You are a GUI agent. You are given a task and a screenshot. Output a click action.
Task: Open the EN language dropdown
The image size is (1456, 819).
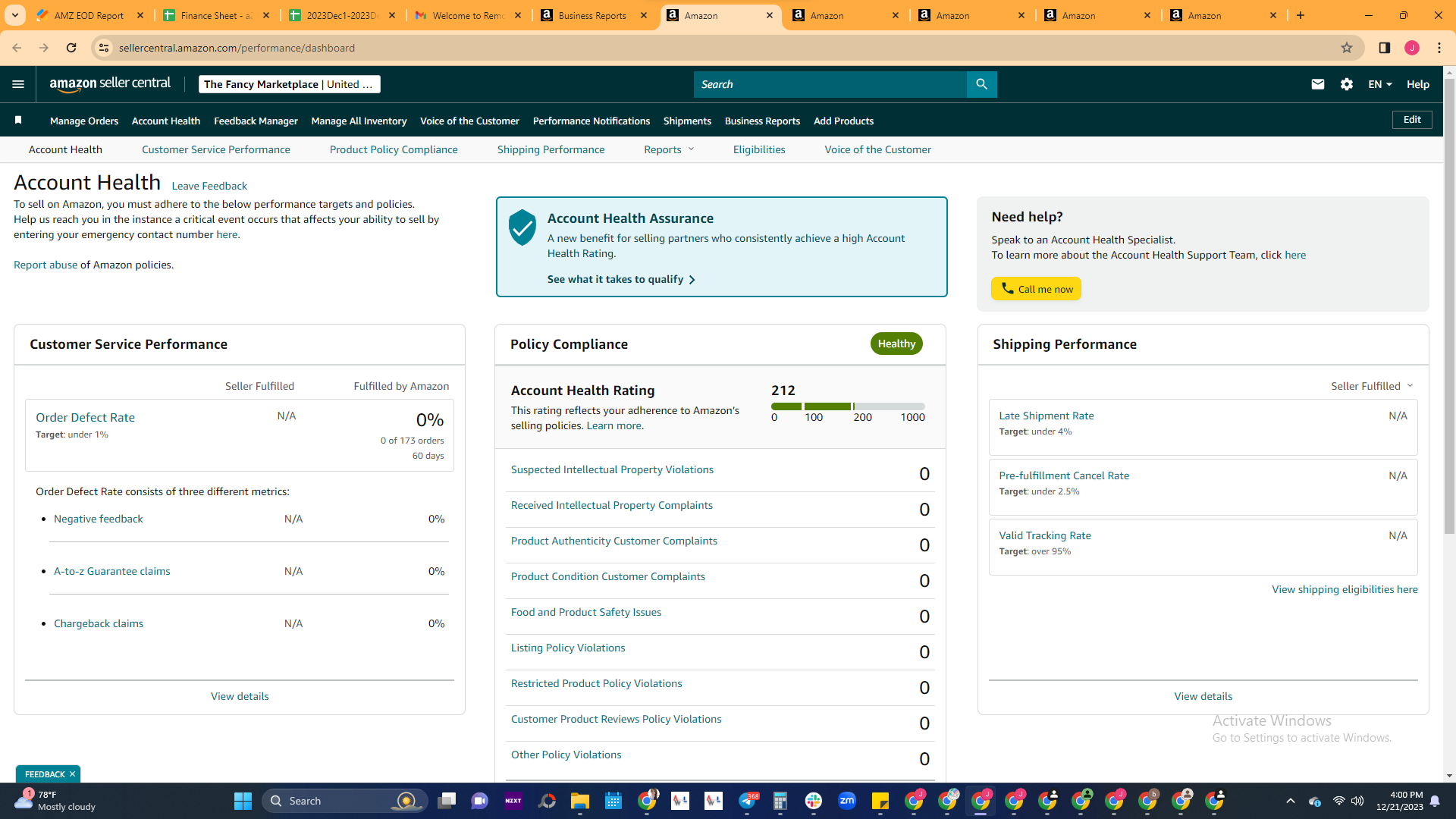[x=1380, y=84]
